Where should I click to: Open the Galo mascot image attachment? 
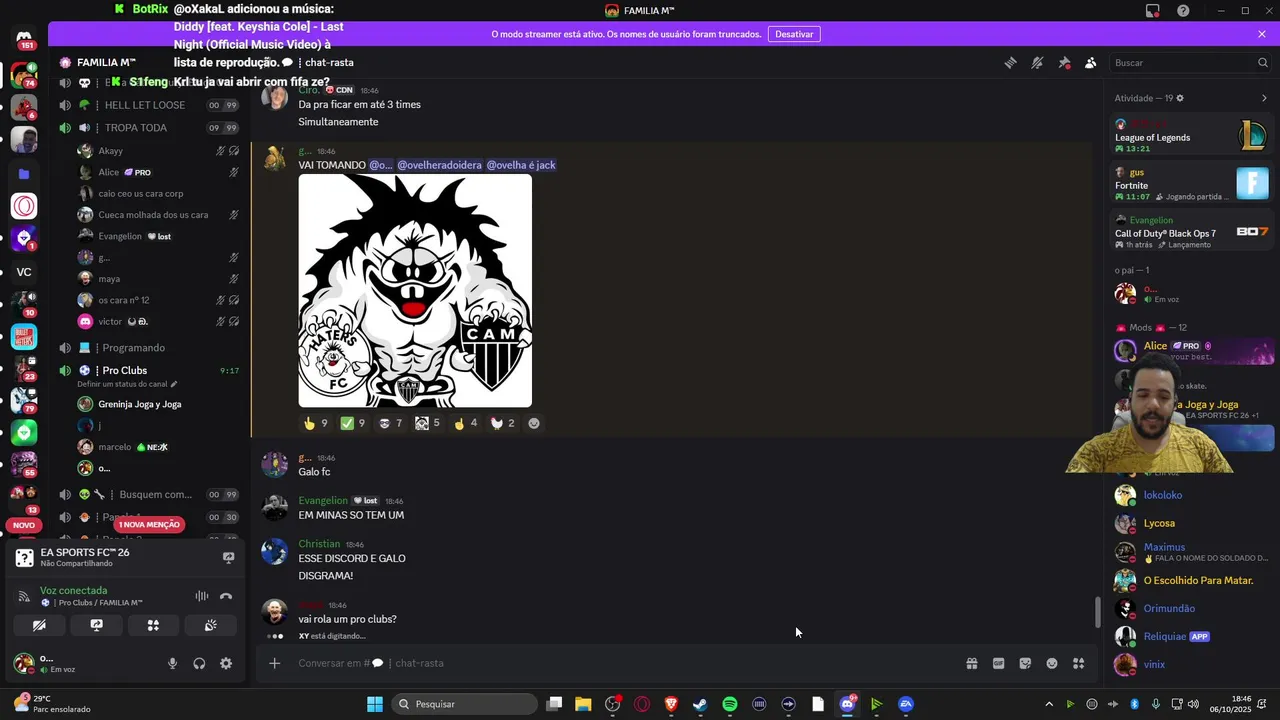tap(415, 291)
